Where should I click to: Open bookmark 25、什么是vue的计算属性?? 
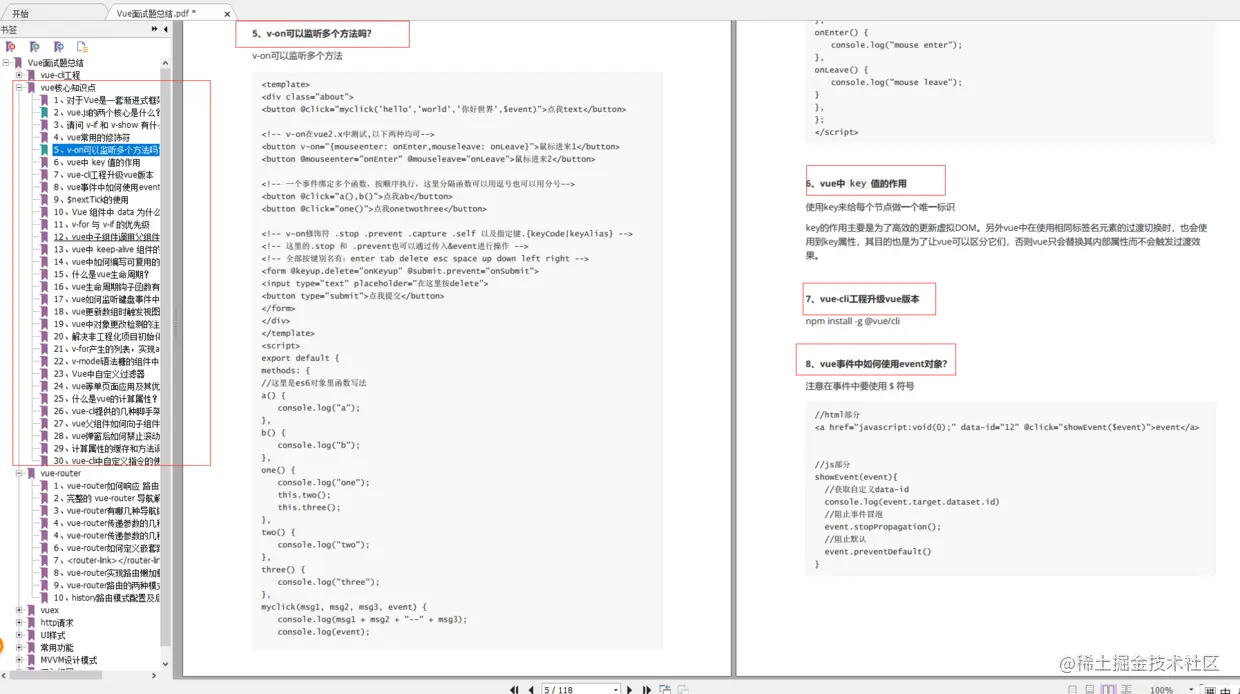click(105, 399)
